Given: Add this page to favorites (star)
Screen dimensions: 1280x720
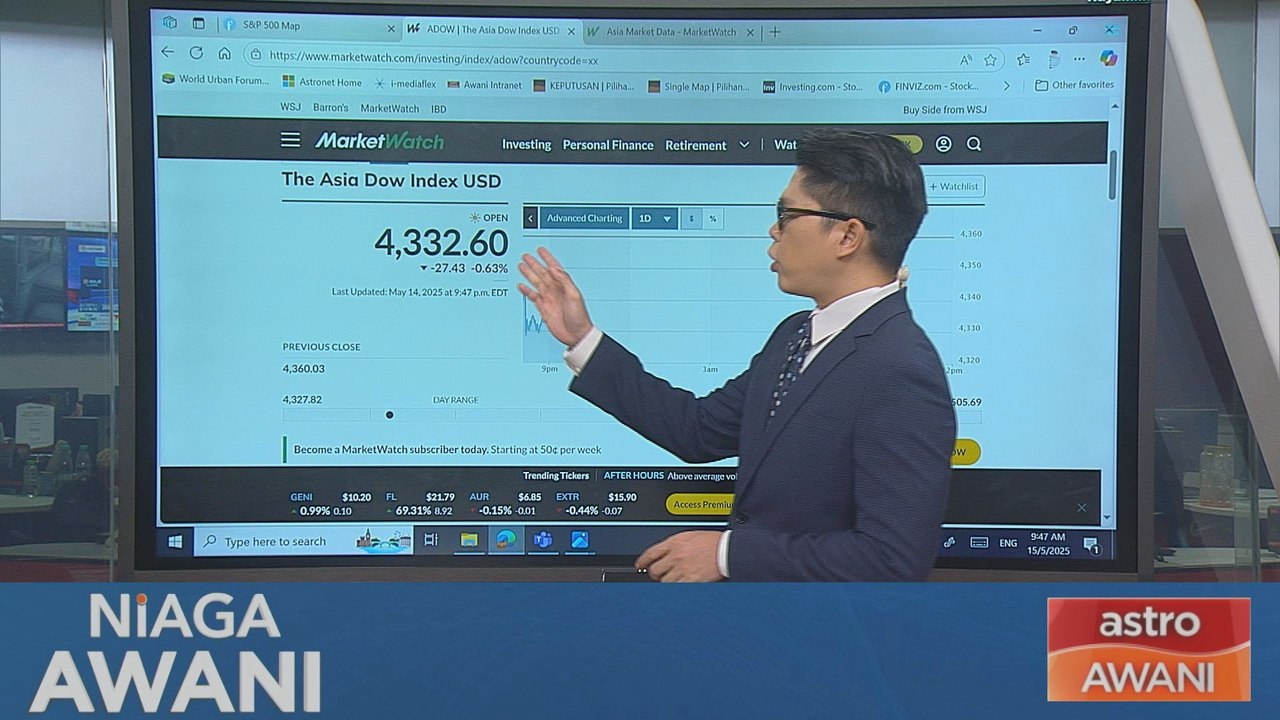Looking at the screenshot, I should (990, 59).
